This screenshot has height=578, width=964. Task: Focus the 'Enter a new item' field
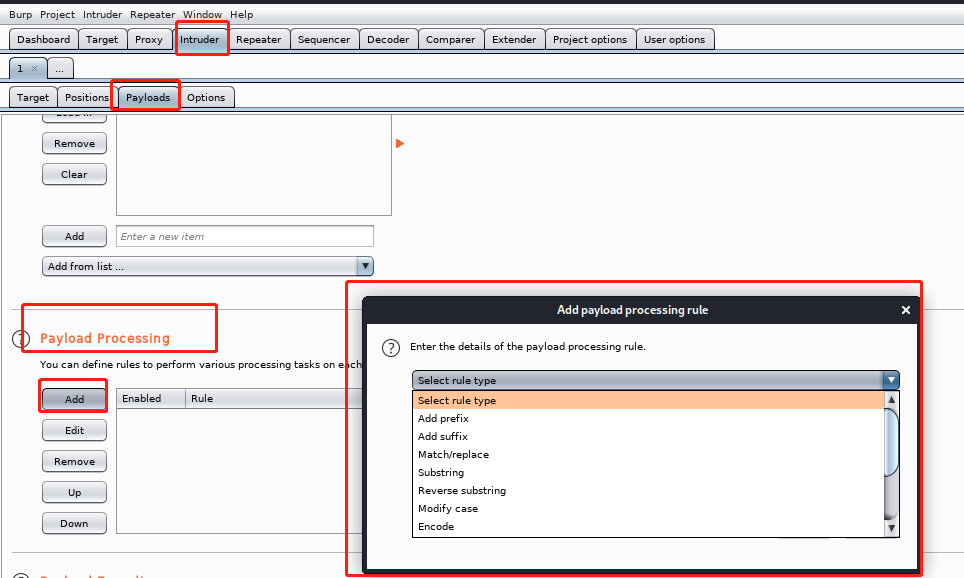(x=245, y=236)
